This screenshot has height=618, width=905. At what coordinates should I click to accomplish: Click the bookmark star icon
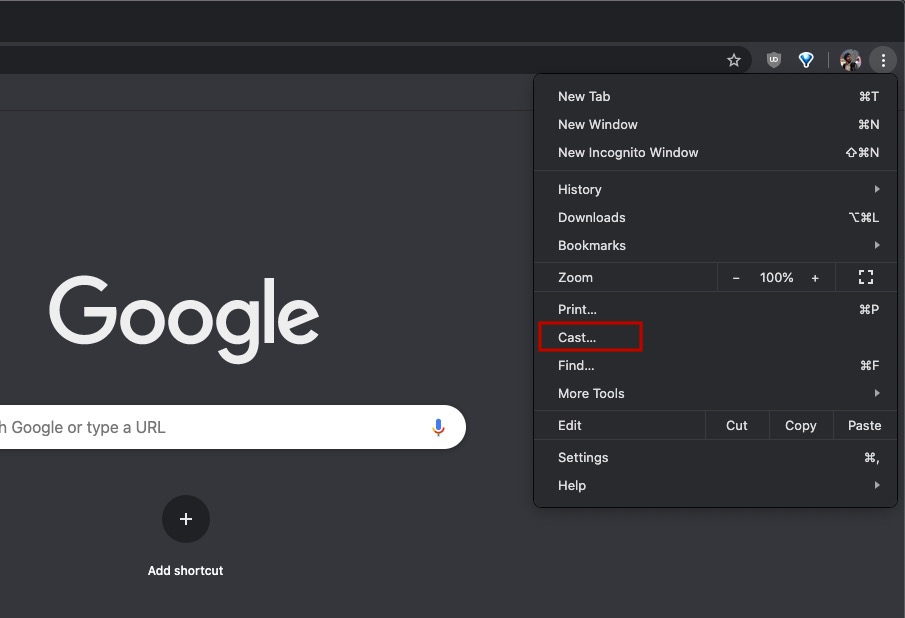tap(734, 60)
